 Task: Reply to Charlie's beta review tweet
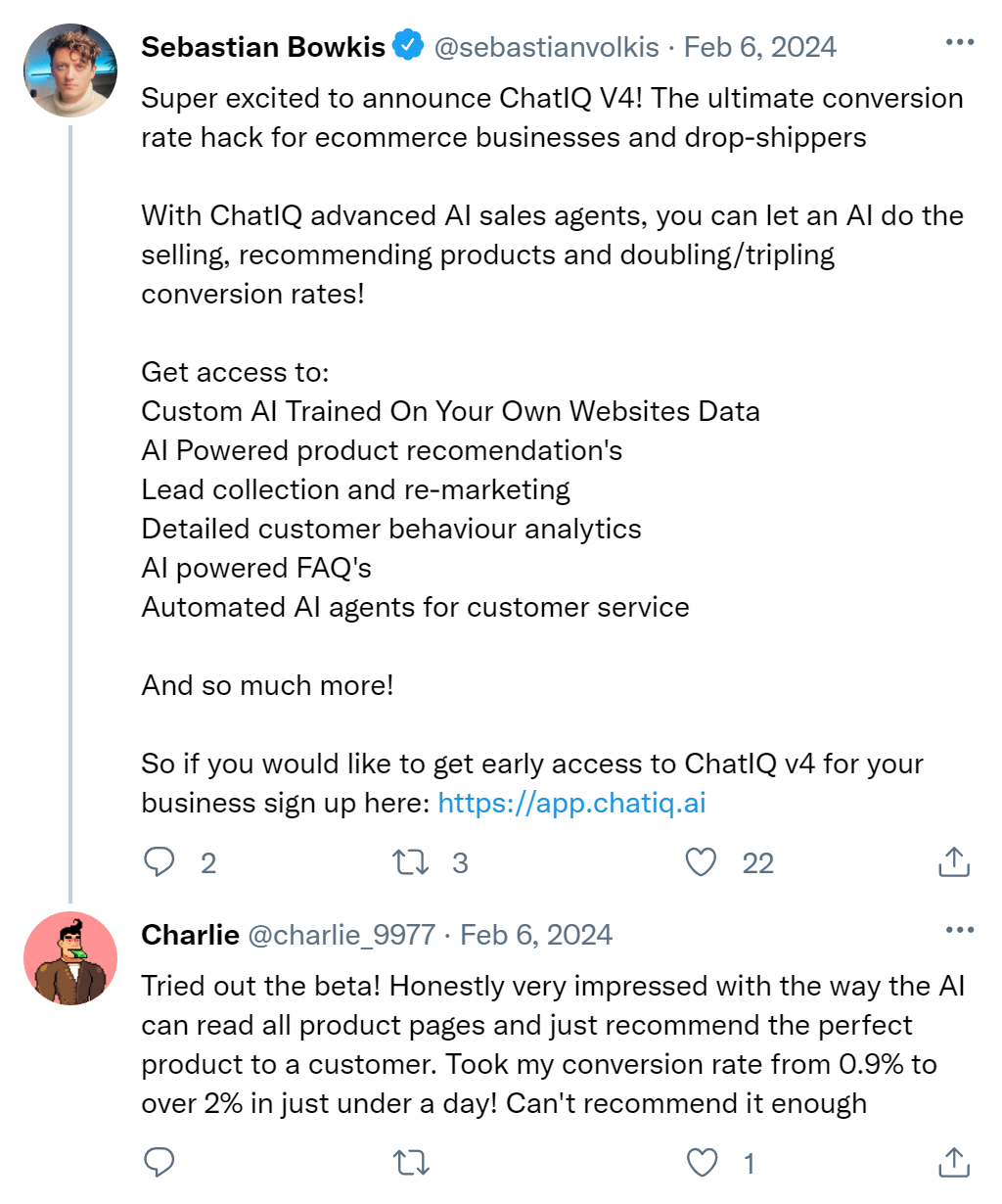[159, 1163]
